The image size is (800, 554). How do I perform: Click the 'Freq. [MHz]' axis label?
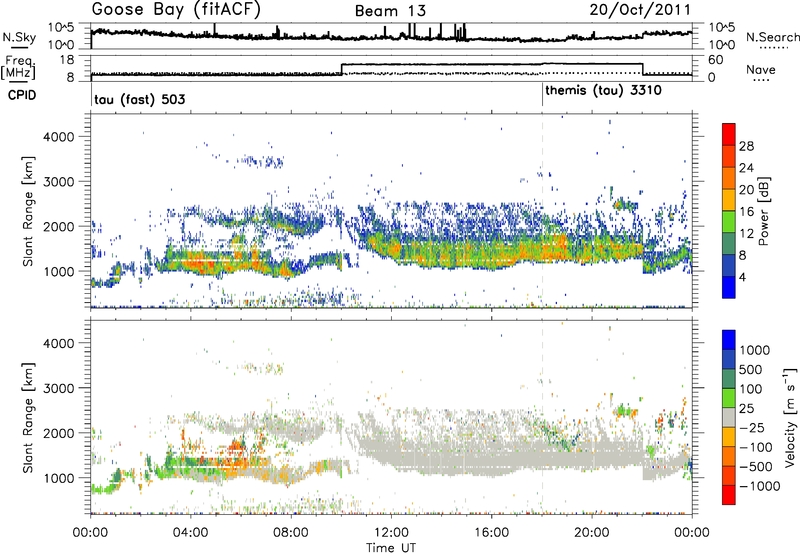tap(19, 68)
